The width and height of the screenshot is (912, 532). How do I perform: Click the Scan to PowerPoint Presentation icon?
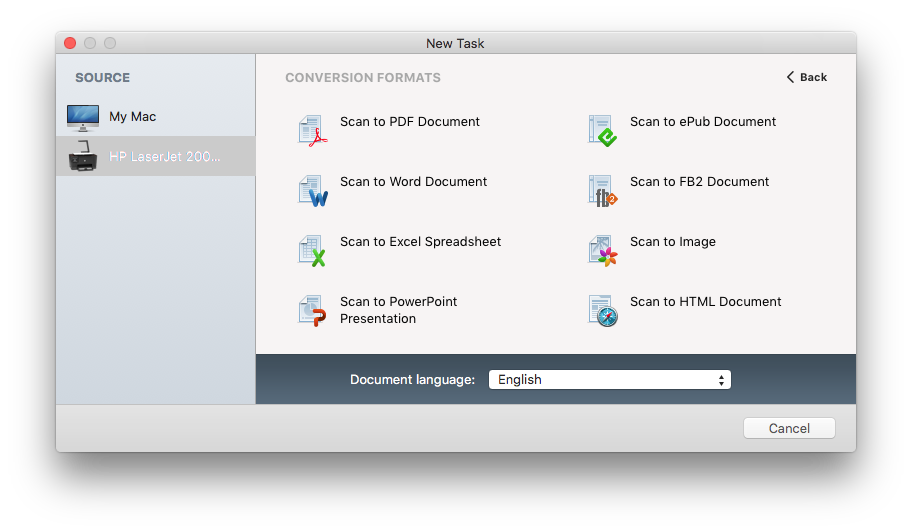(313, 311)
